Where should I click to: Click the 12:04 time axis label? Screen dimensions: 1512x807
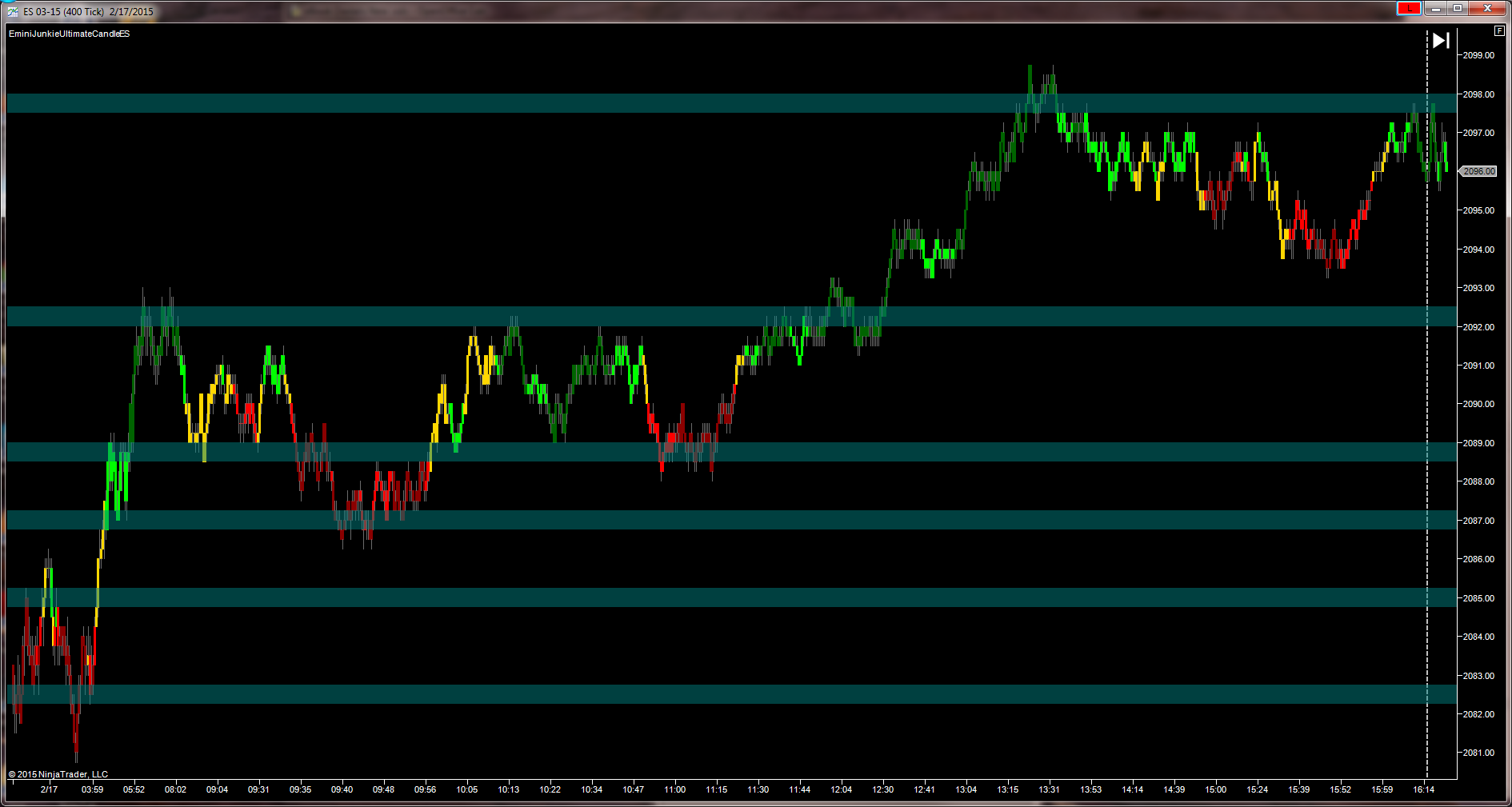(x=841, y=789)
